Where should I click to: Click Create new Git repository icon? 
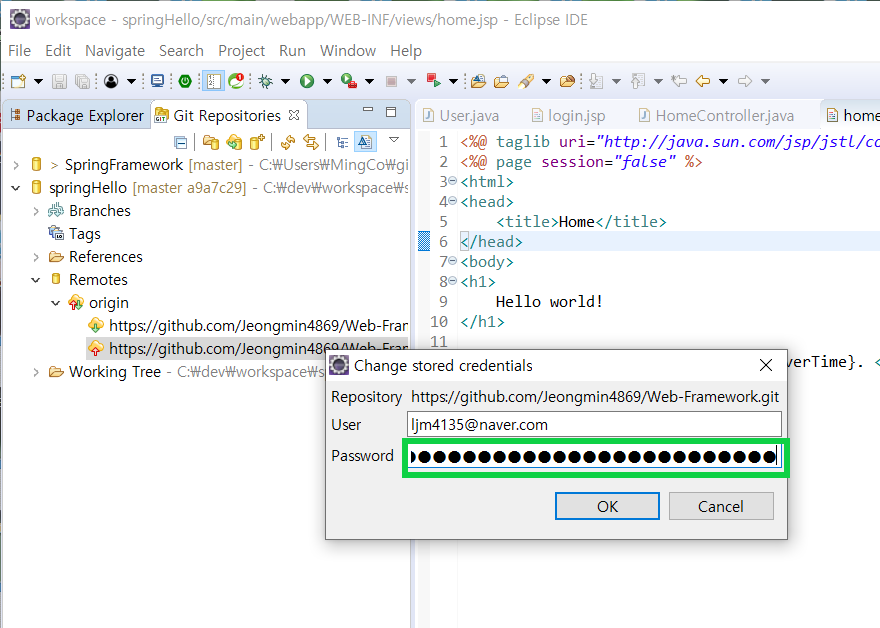(257, 143)
